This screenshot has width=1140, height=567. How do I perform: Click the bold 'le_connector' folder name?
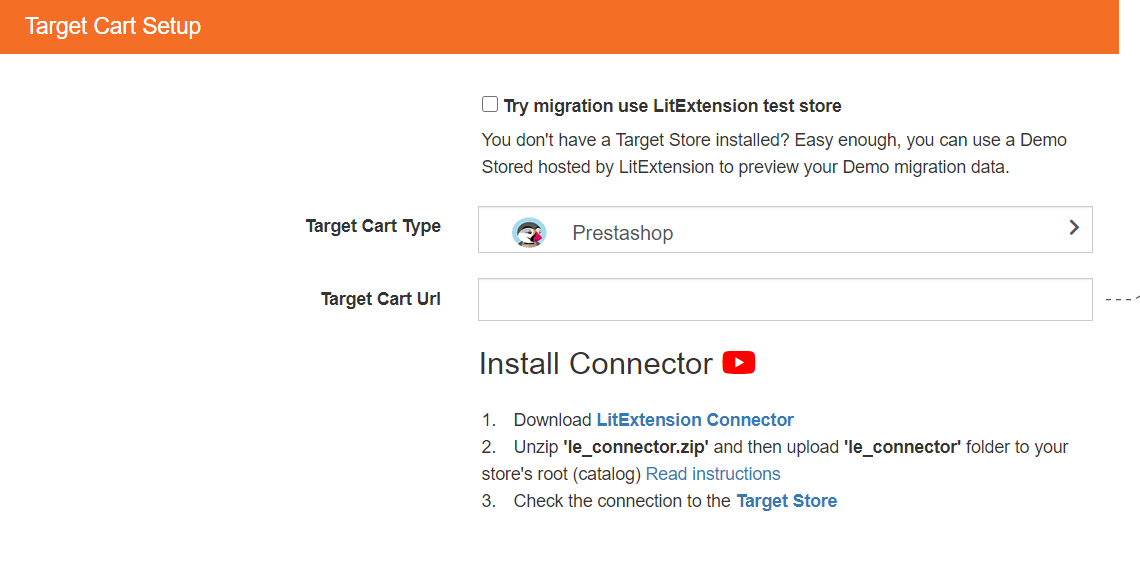(902, 446)
